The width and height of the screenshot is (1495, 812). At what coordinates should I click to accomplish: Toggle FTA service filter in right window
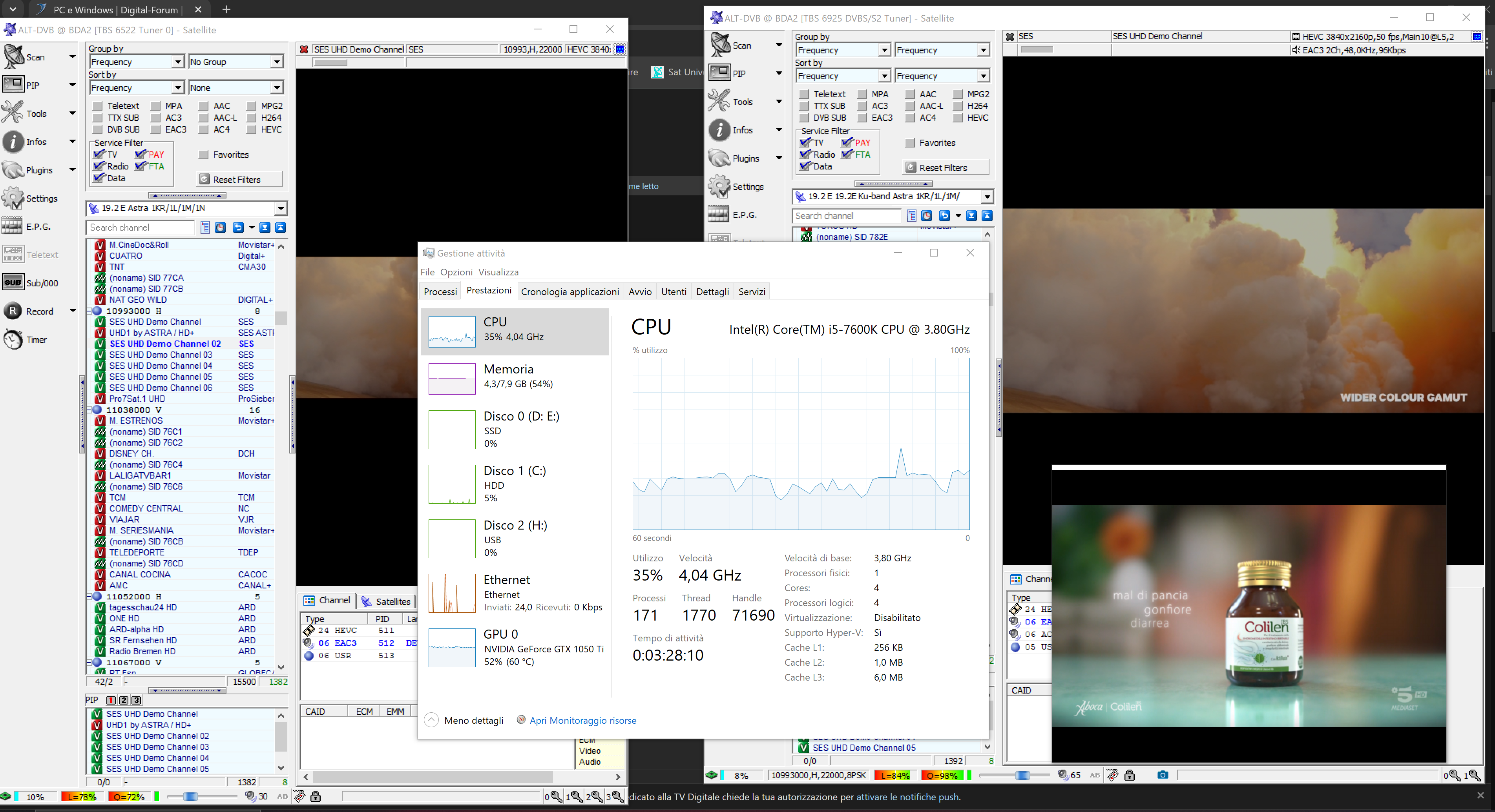coord(847,154)
